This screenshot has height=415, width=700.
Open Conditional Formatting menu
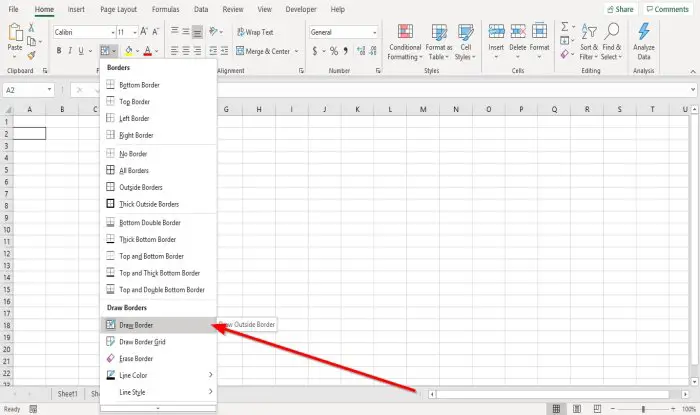point(405,42)
